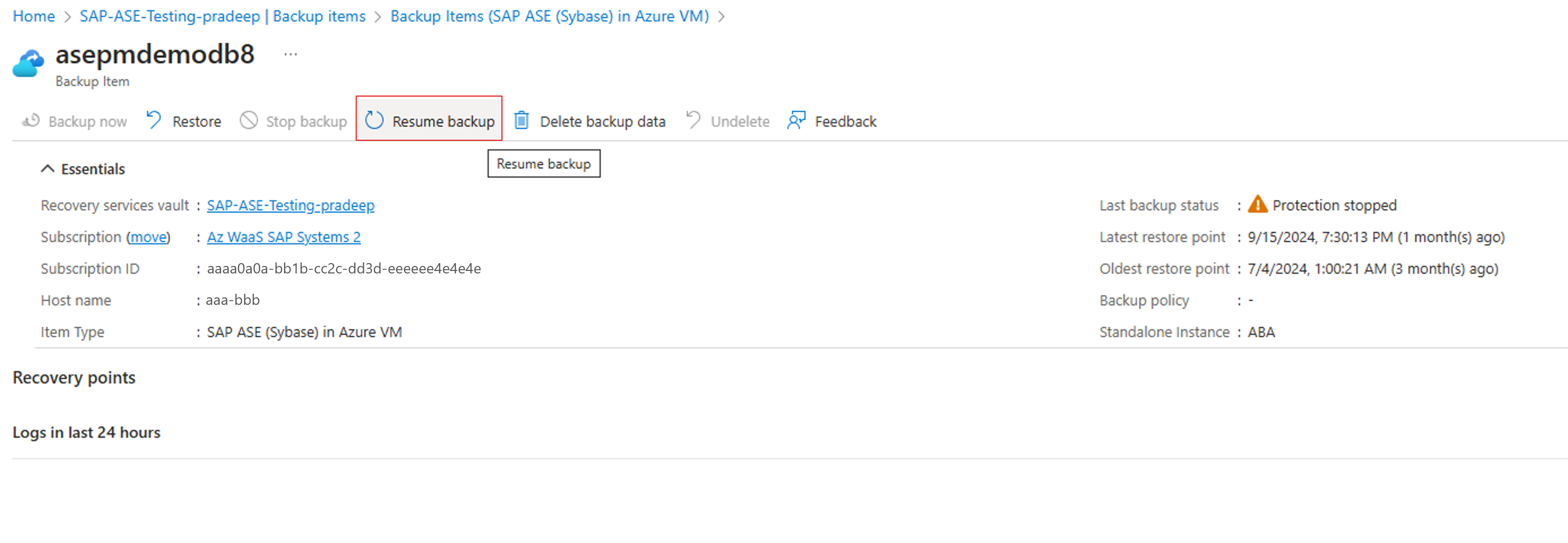Go to Home in breadcrumb
This screenshot has height=543, width=1568.
(33, 16)
